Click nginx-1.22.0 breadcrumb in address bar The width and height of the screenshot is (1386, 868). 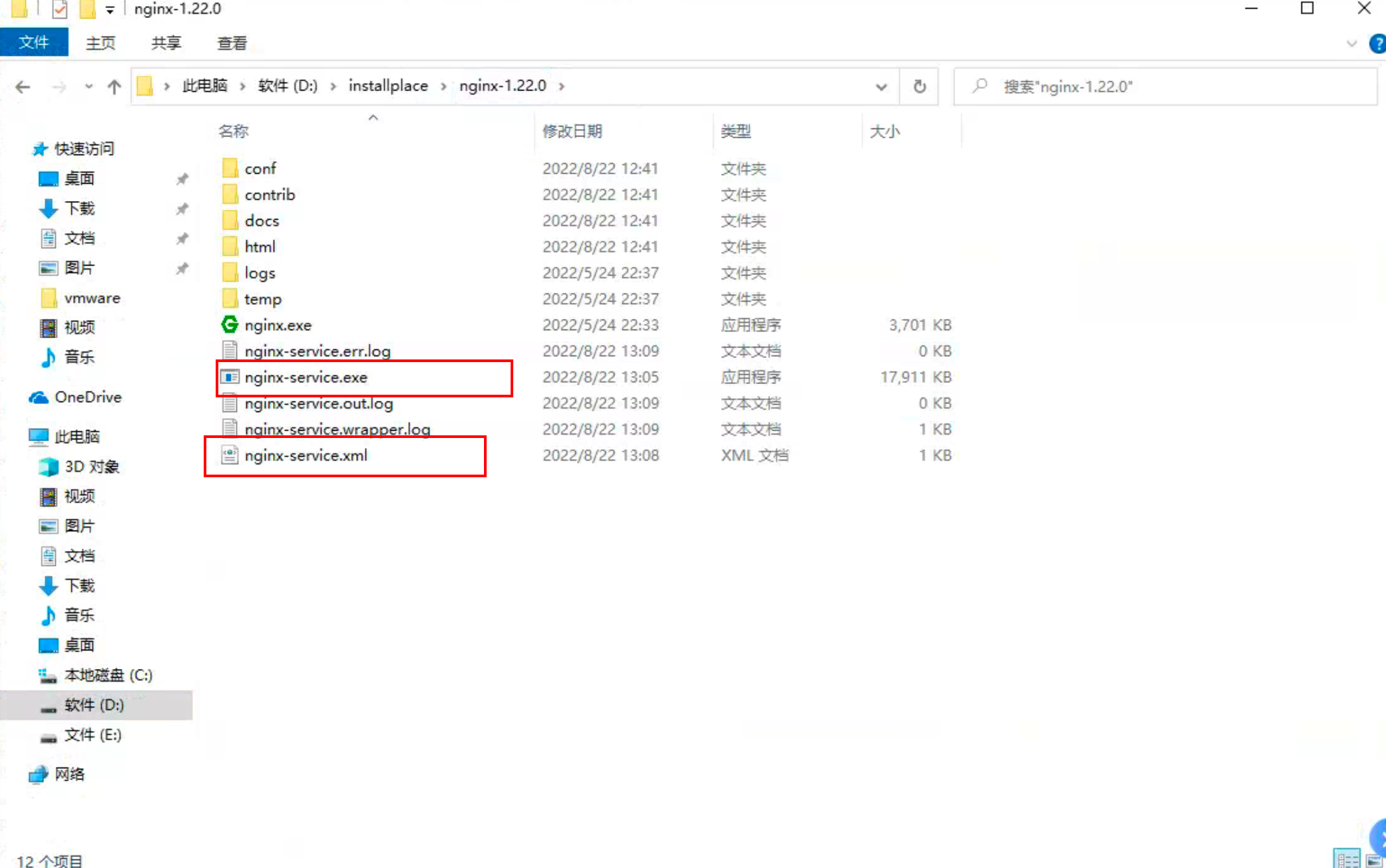click(x=503, y=86)
